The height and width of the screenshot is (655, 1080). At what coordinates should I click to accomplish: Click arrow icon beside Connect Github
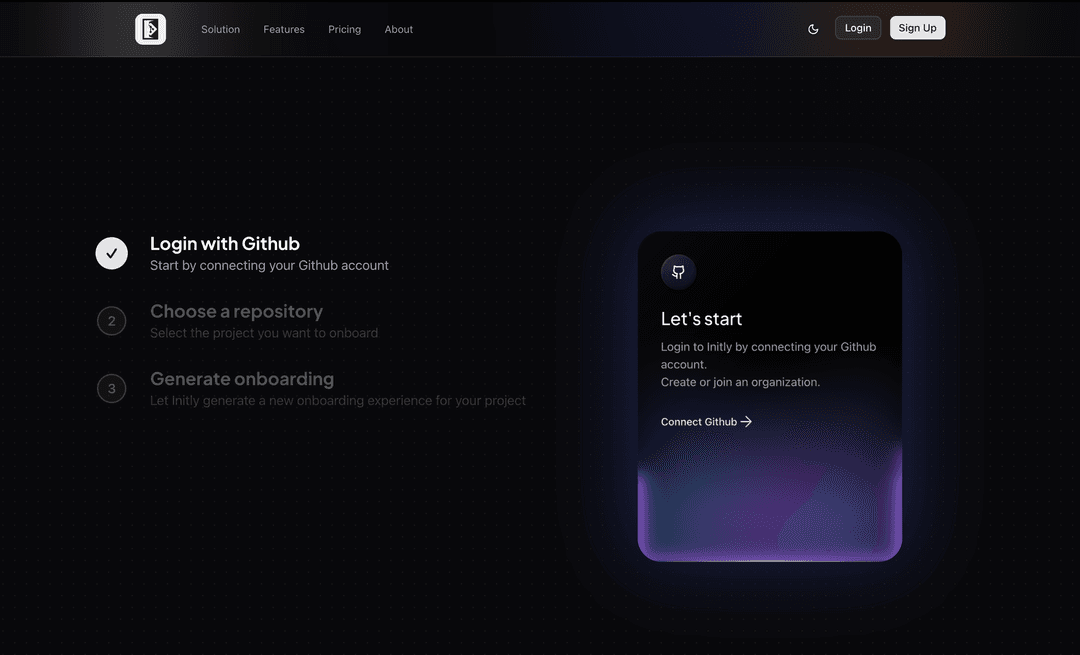[746, 422]
